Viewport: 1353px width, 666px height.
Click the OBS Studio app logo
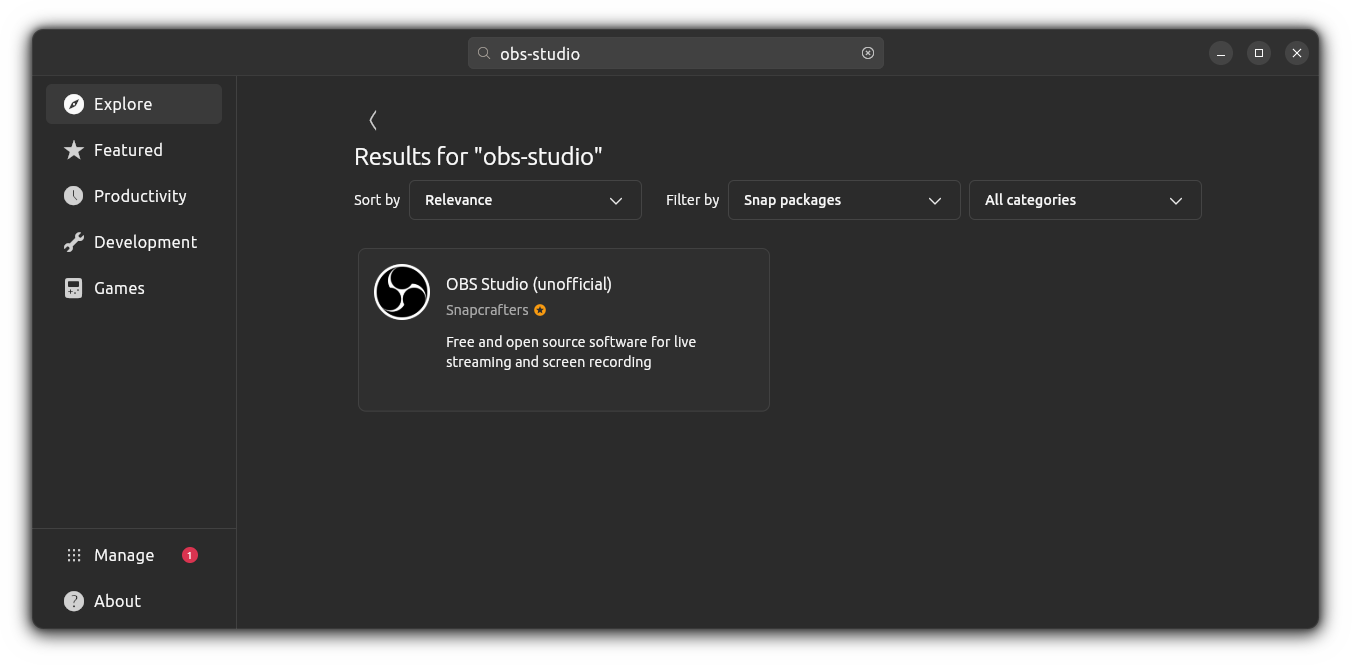(402, 292)
